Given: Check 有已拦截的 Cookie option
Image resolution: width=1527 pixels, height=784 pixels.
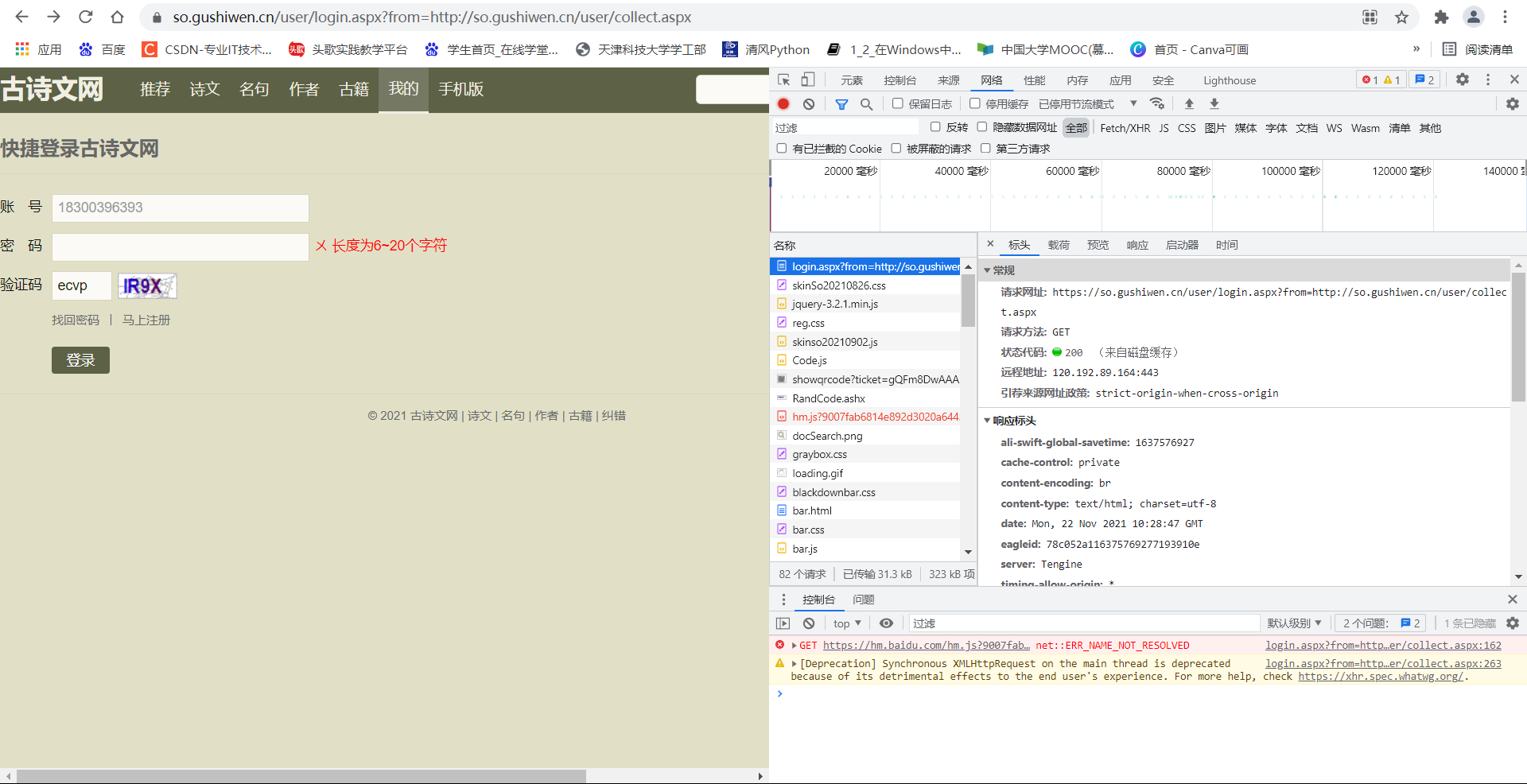Looking at the screenshot, I should point(782,148).
